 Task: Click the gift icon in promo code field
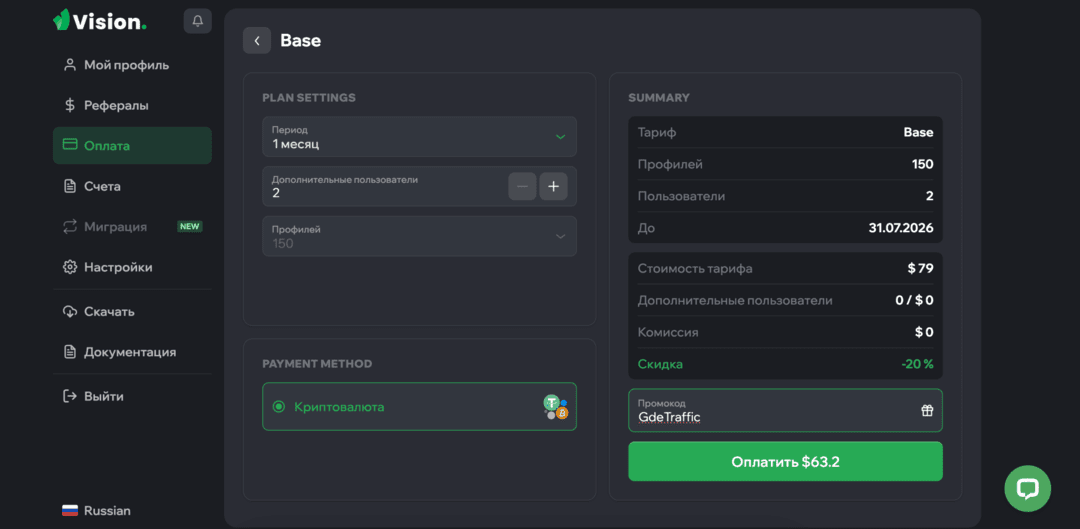coord(927,411)
